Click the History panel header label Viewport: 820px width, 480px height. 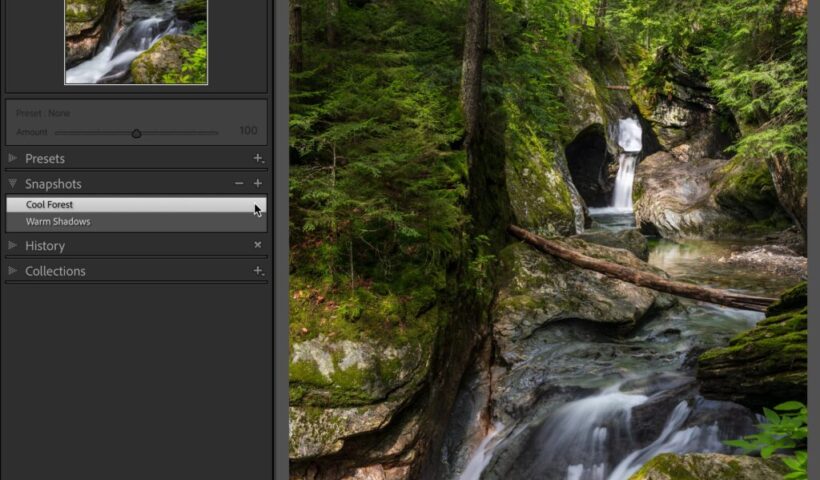click(45, 246)
